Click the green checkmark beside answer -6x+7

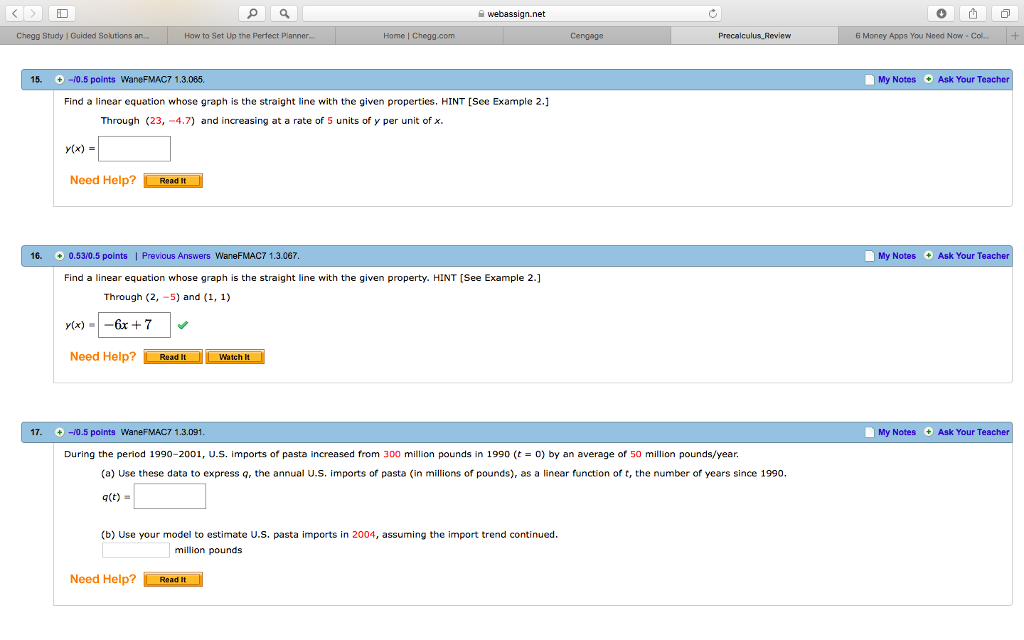182,324
